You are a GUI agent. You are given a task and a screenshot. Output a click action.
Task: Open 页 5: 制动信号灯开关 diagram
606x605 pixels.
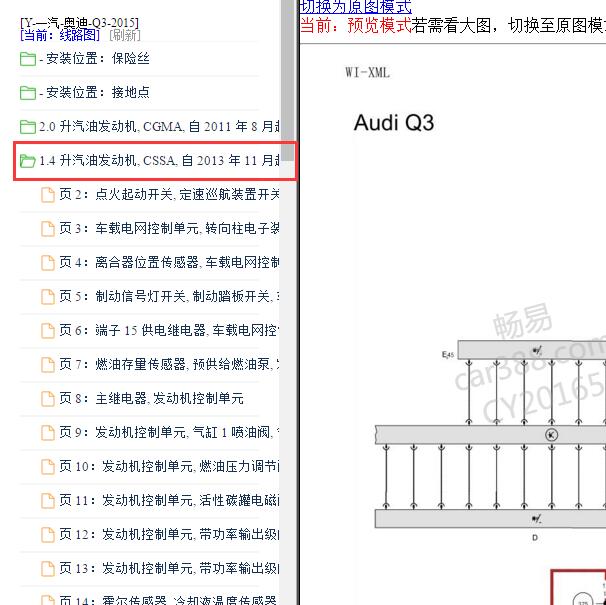pyautogui.click(x=169, y=297)
